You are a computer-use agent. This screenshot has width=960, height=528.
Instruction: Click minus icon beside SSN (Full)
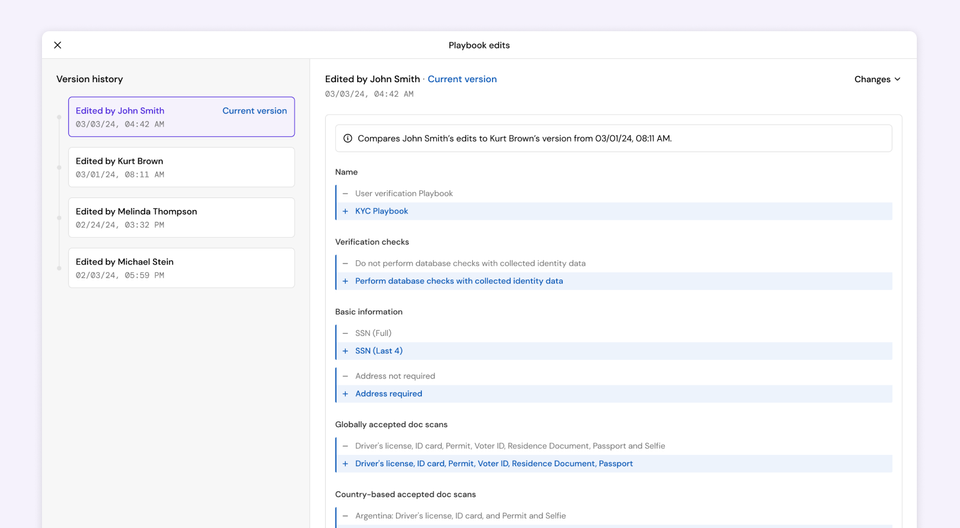(346, 334)
